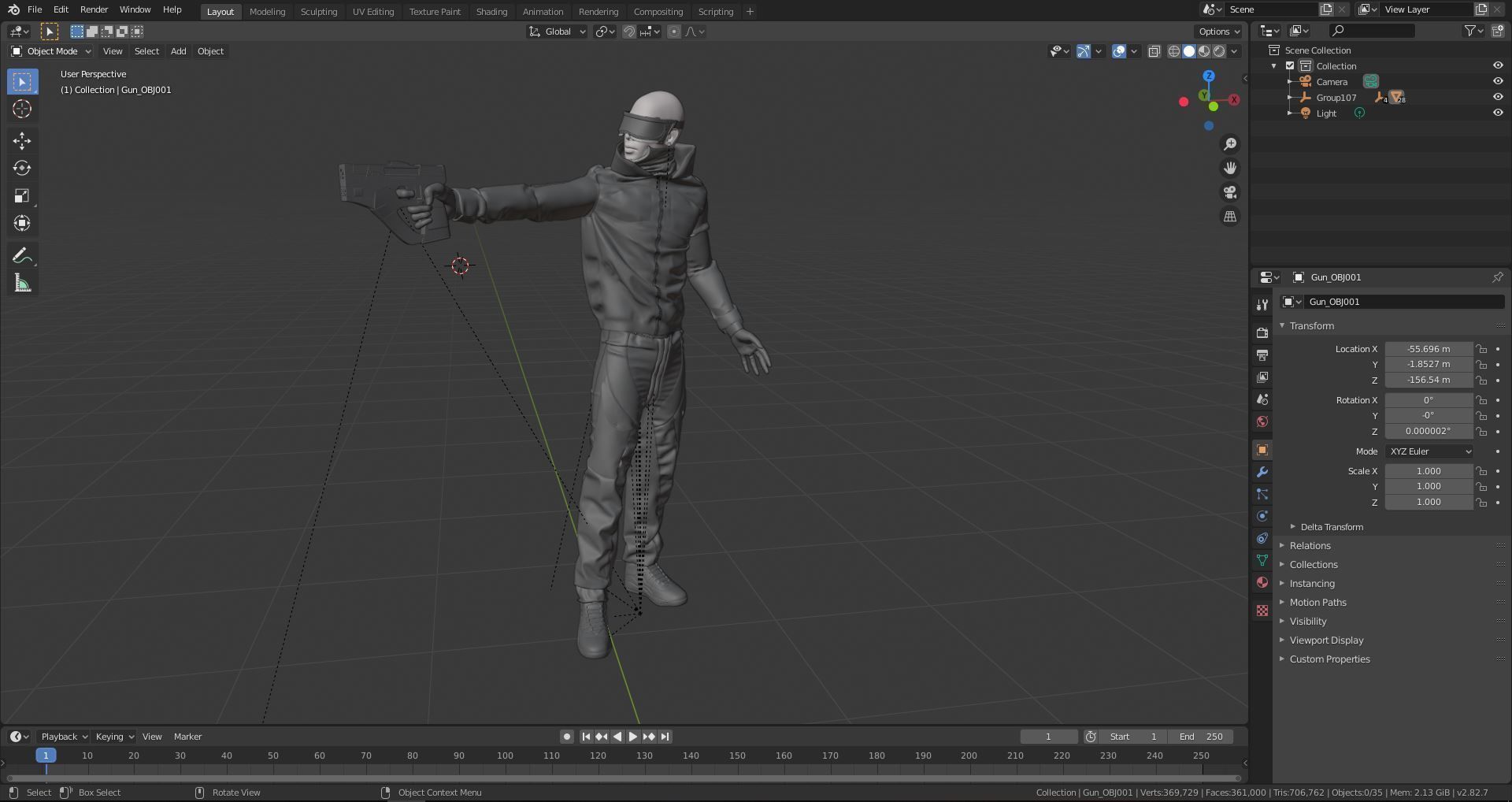Activate the Scale tool
This screenshot has height=802, width=1512.
pyautogui.click(x=22, y=196)
